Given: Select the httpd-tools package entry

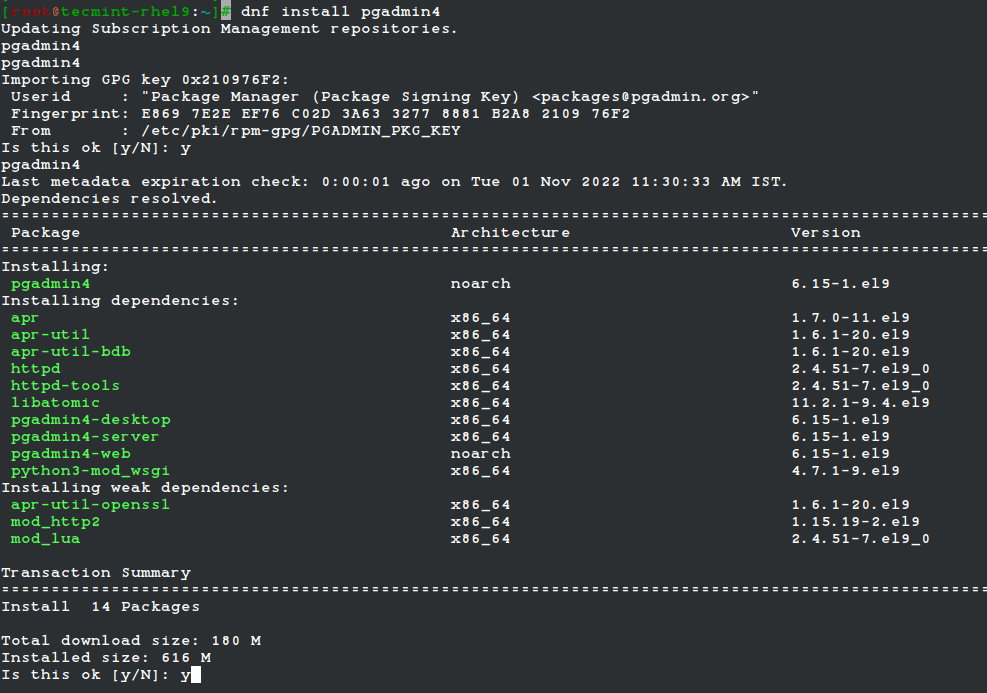Looking at the screenshot, I should 65,386.
